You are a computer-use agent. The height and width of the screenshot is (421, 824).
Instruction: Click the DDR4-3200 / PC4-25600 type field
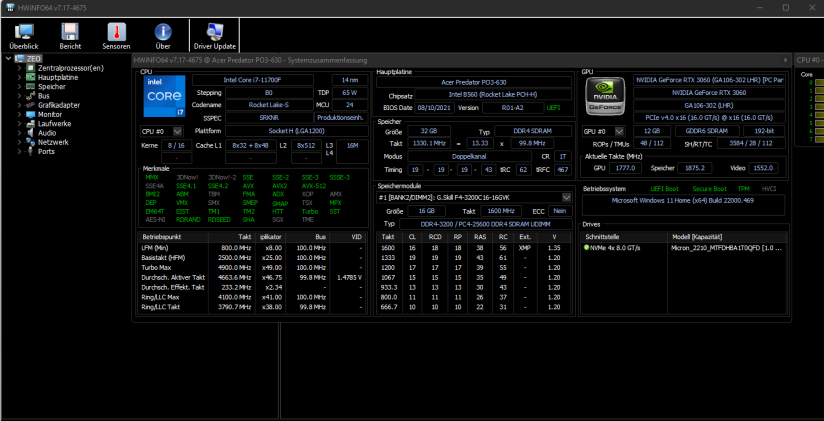[486, 224]
